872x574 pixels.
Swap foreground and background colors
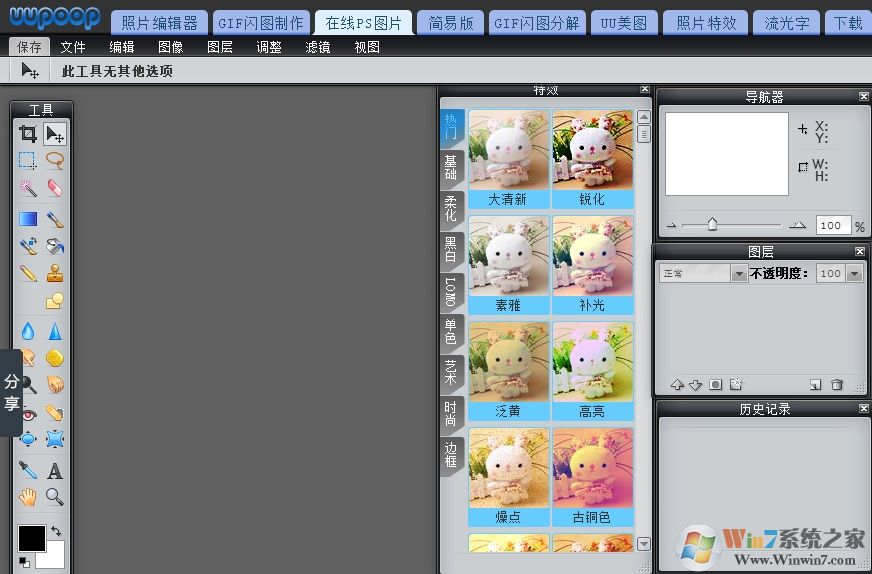(x=56, y=531)
